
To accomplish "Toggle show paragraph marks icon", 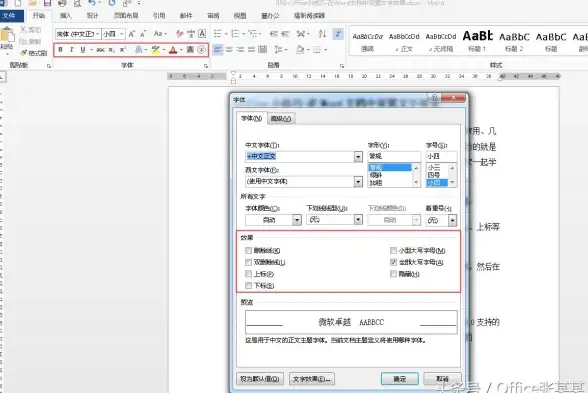I will click(338, 34).
